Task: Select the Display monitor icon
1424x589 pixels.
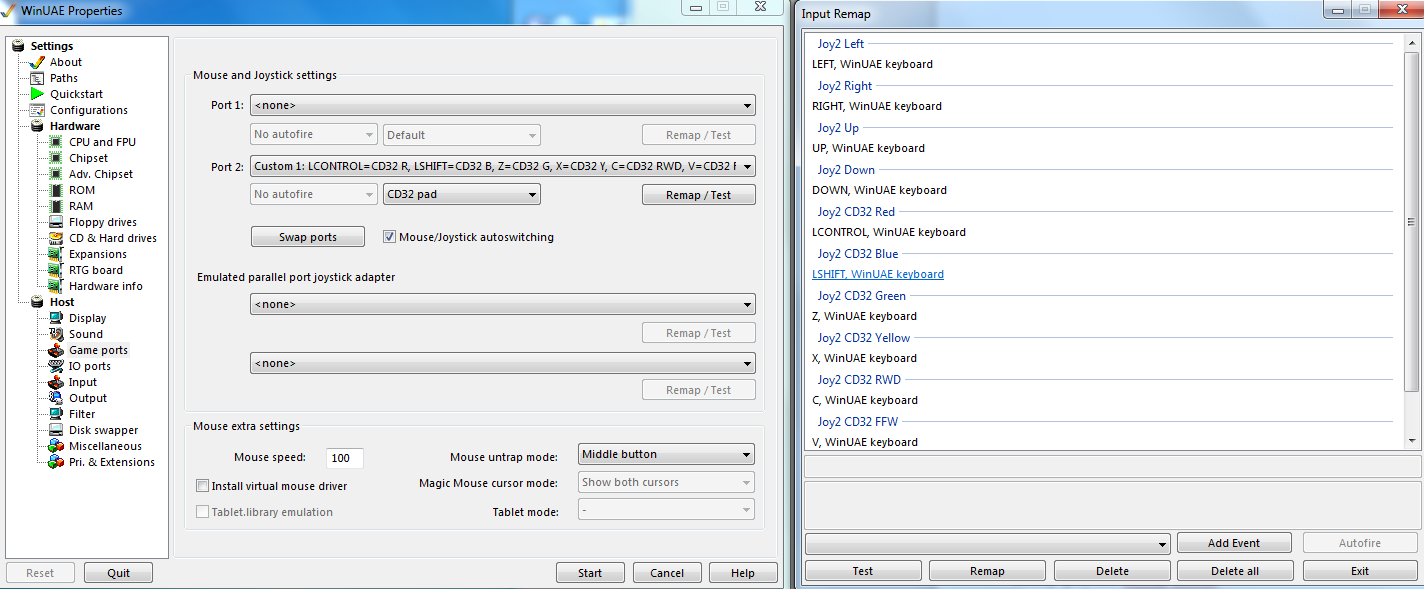Action: click(56, 318)
